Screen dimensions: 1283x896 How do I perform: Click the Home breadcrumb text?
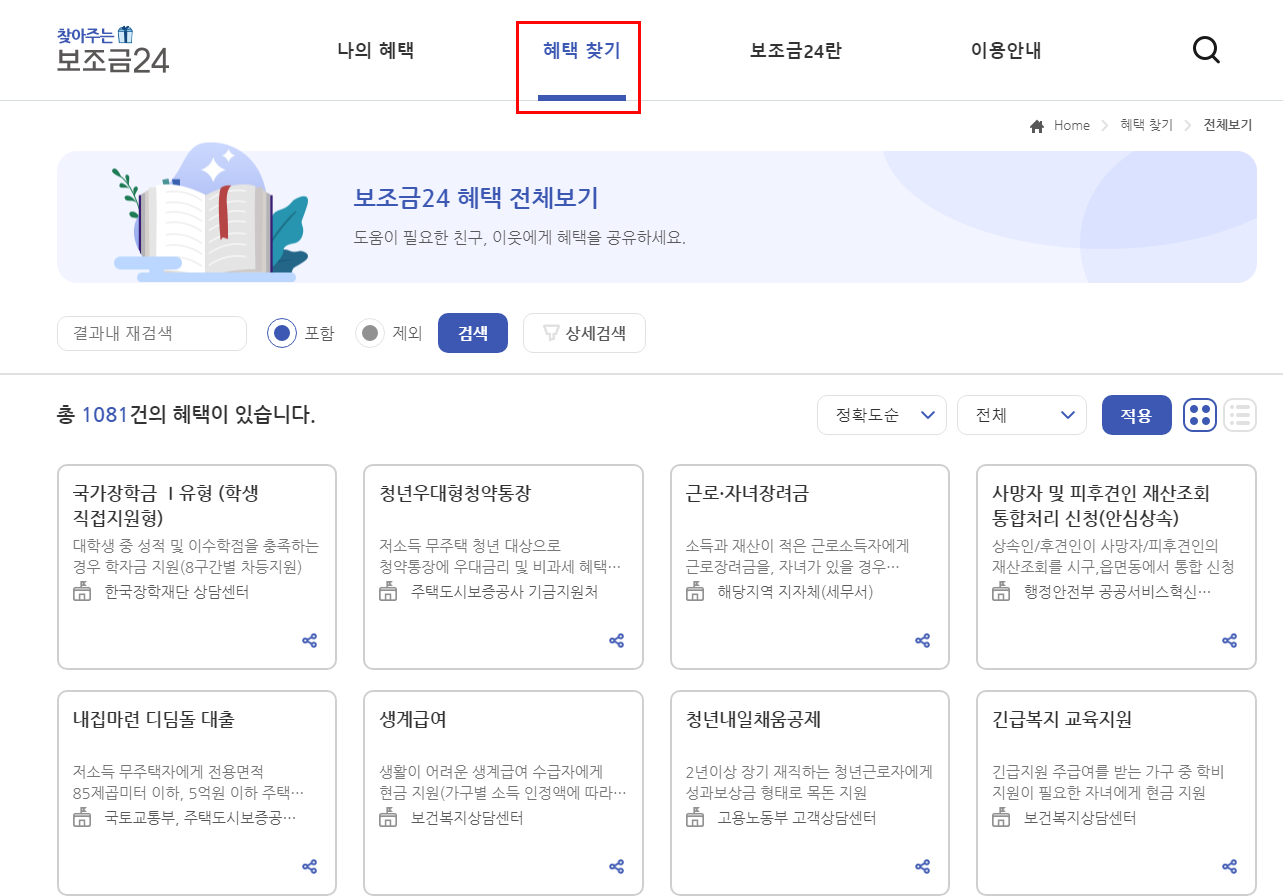1072,126
